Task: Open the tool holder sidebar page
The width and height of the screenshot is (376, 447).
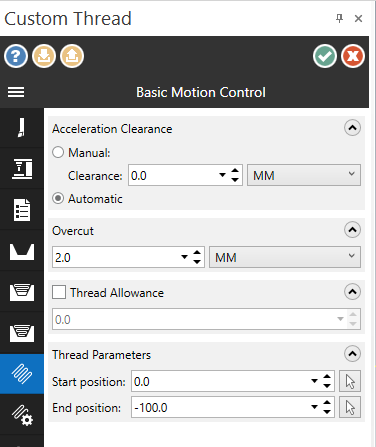Action: tap(22, 169)
